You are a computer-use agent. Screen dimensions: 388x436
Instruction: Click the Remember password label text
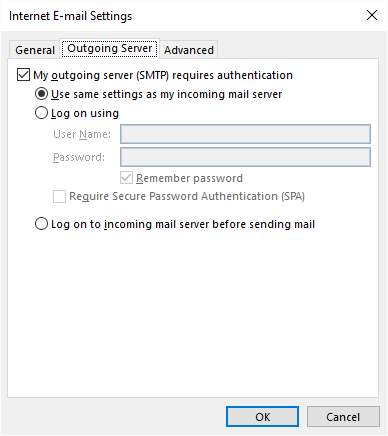click(189, 178)
